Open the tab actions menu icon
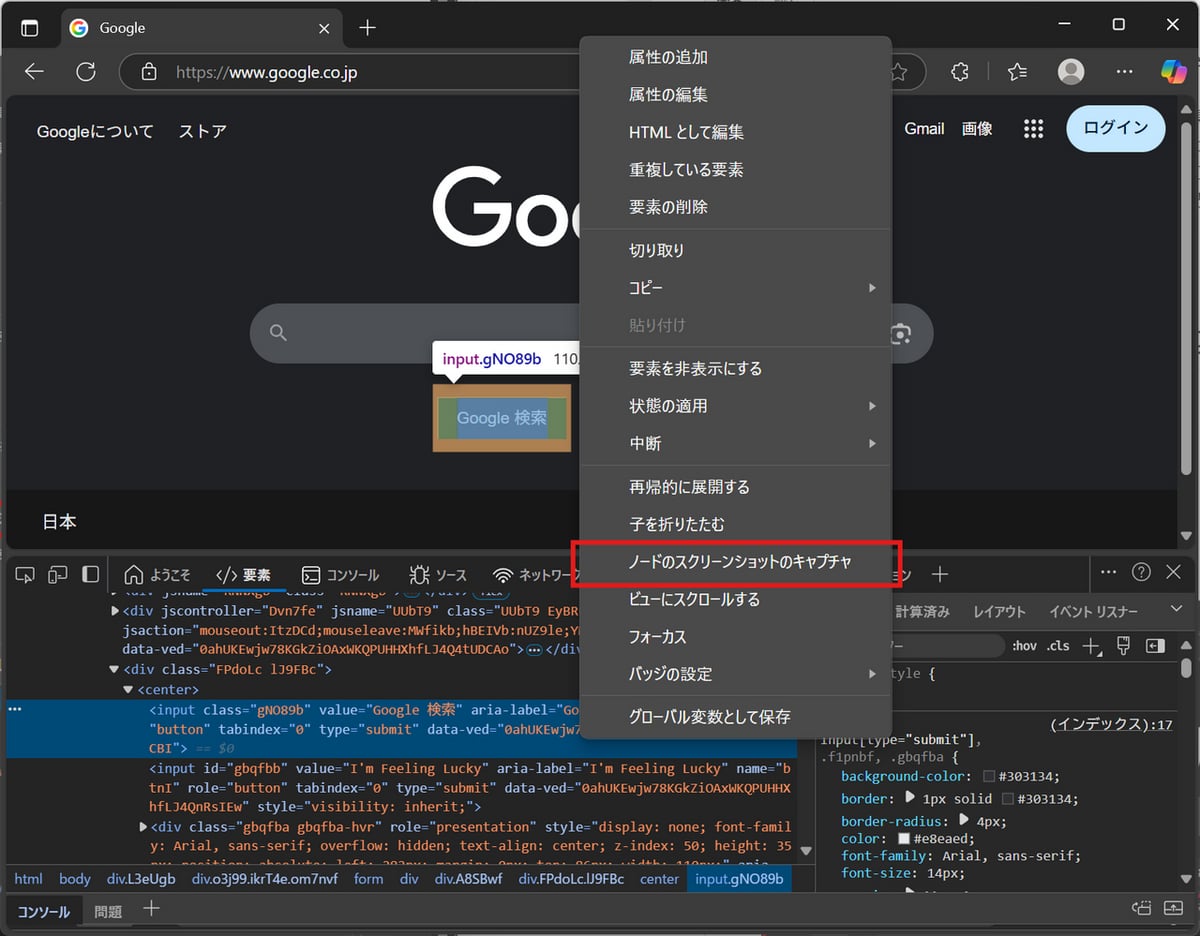 tap(30, 28)
